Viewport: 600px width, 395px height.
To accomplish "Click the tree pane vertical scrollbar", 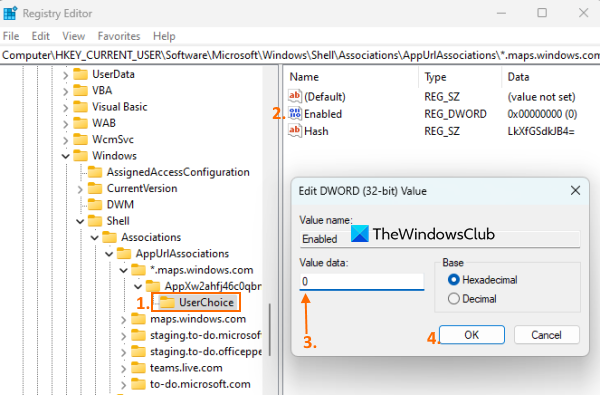I will (x=270, y=330).
